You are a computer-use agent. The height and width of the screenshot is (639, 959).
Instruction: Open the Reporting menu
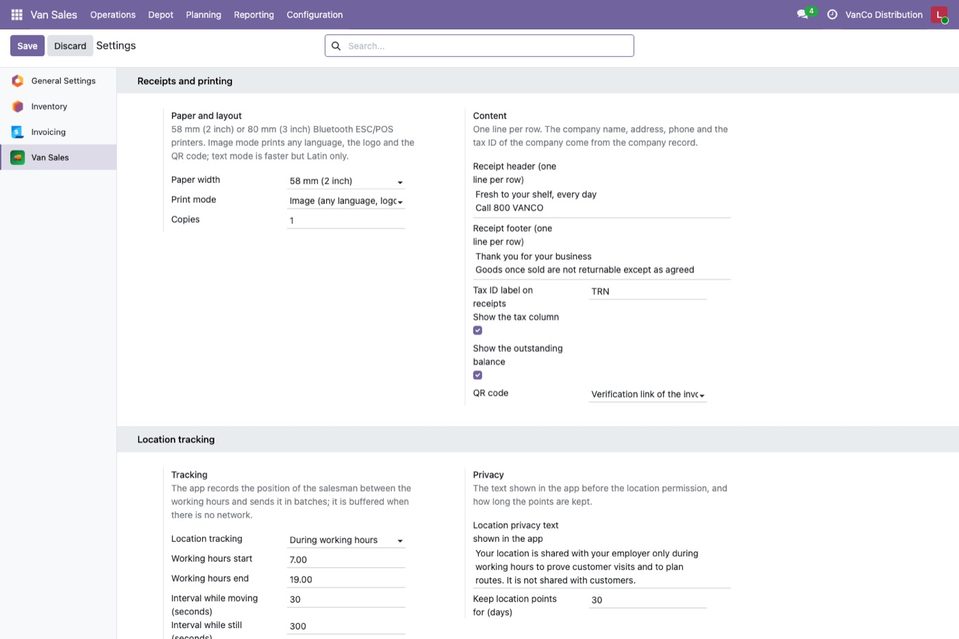coord(254,15)
